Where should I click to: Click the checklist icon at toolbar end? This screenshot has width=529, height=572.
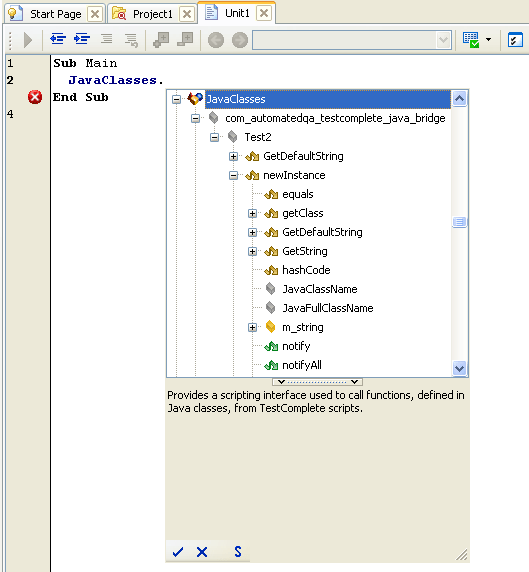(515, 40)
